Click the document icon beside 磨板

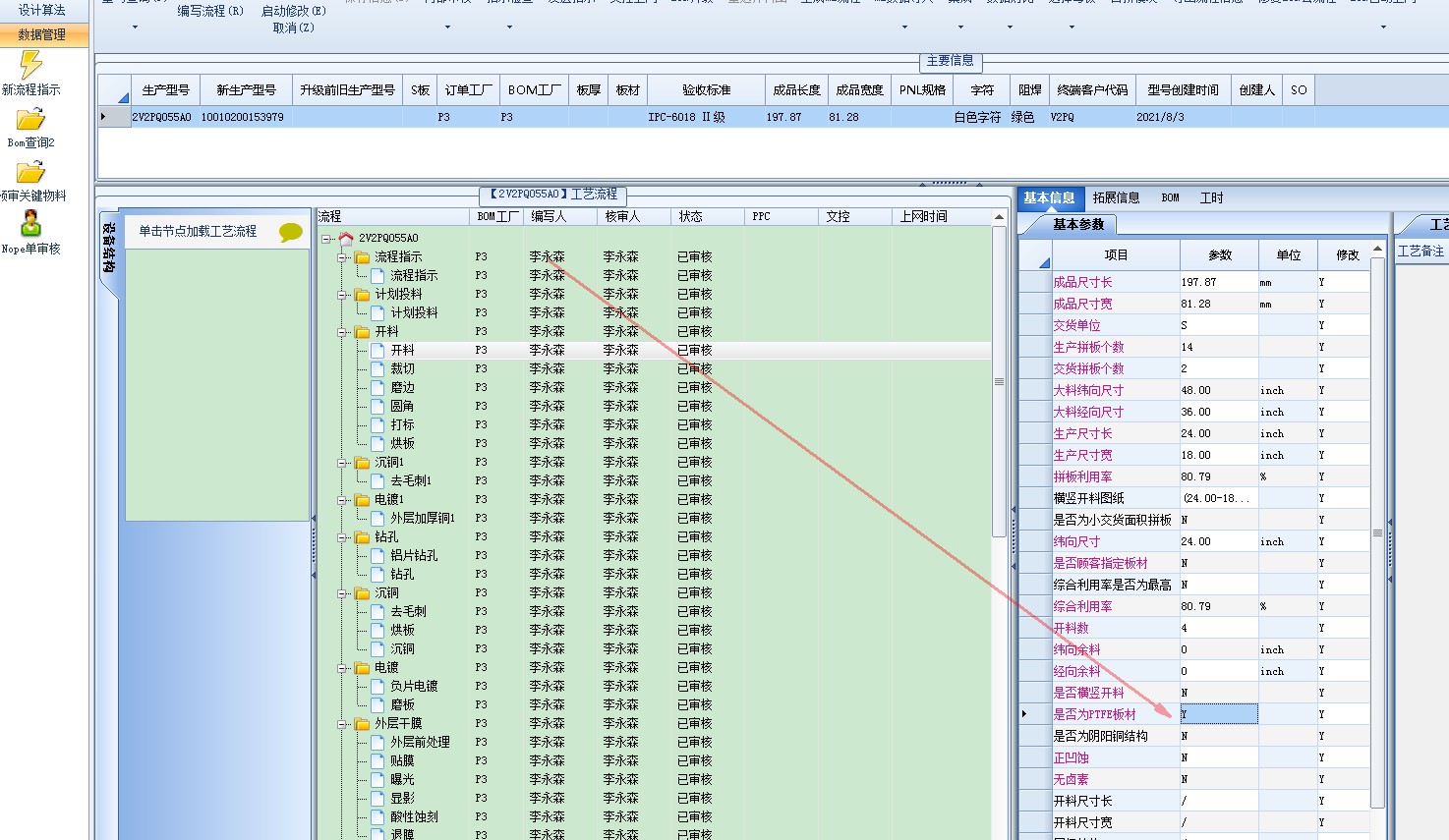click(x=377, y=704)
